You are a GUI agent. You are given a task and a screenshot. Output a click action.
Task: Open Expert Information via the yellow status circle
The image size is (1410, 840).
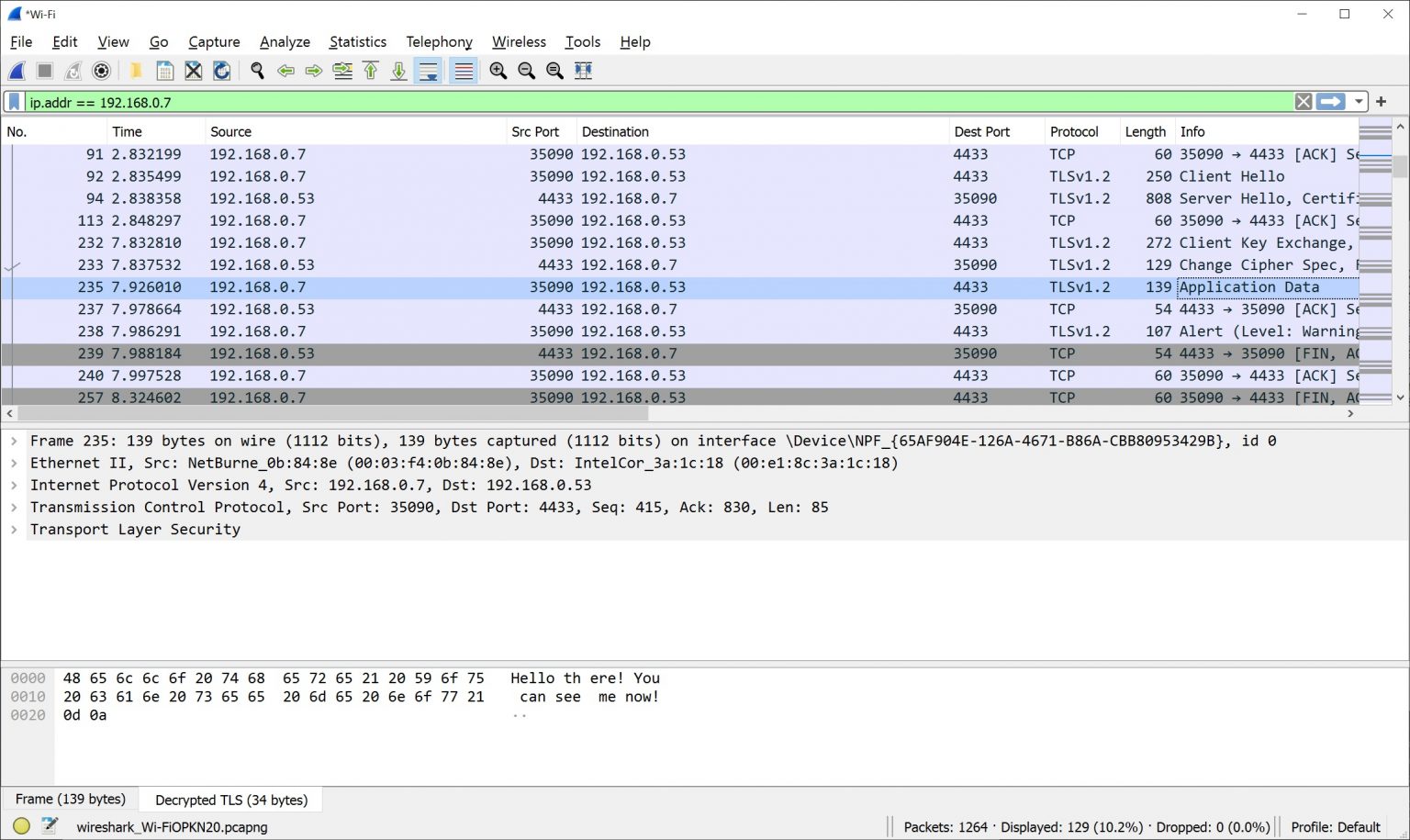19,825
